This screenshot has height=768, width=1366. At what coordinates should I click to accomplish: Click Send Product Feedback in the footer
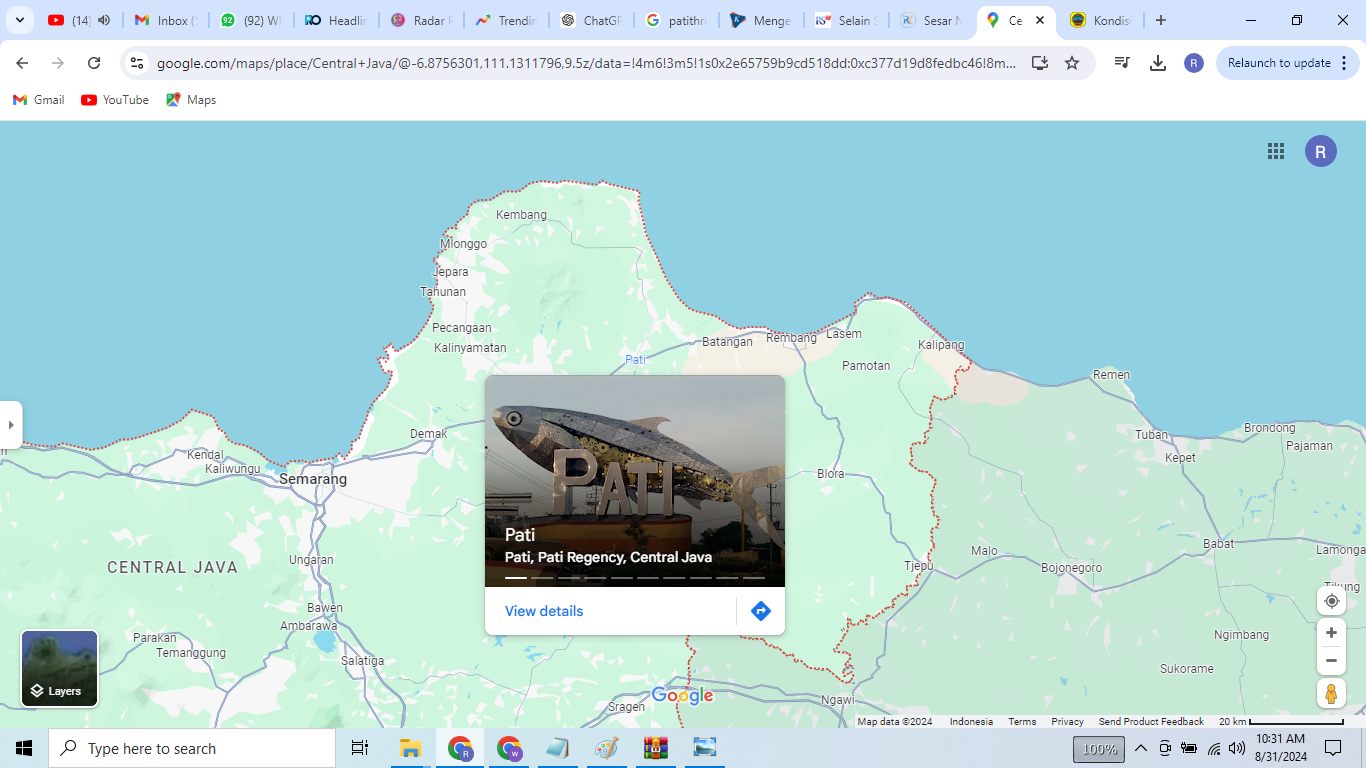tap(1151, 722)
